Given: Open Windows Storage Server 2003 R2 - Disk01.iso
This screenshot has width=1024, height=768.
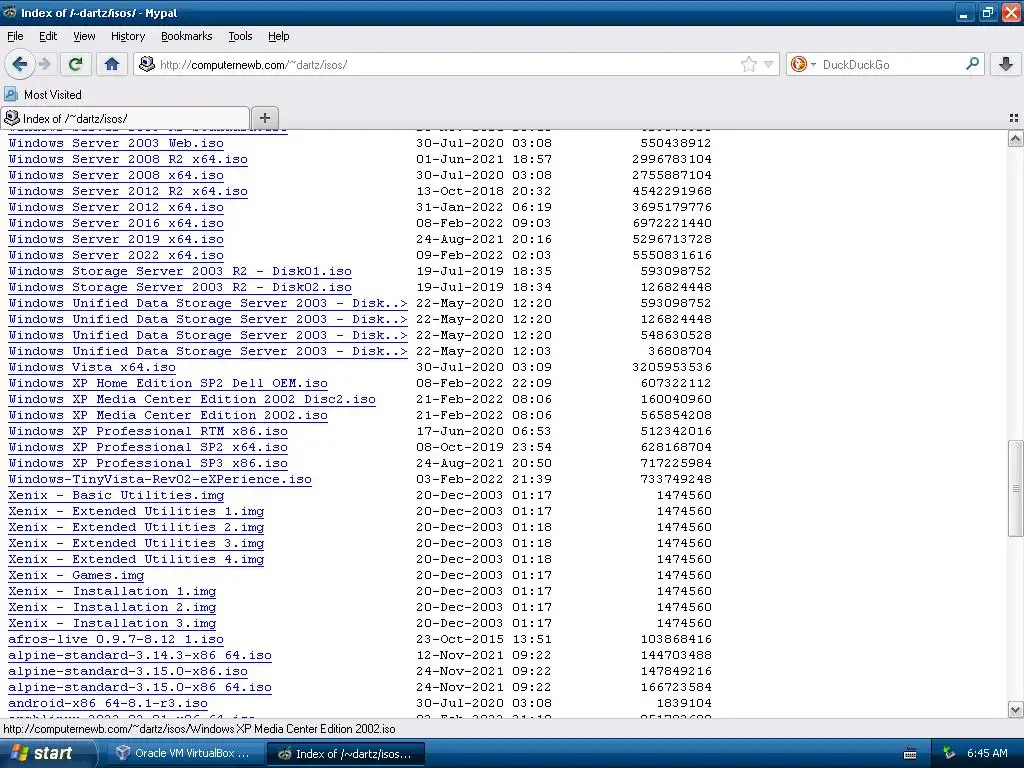Looking at the screenshot, I should pyautogui.click(x=180, y=271).
